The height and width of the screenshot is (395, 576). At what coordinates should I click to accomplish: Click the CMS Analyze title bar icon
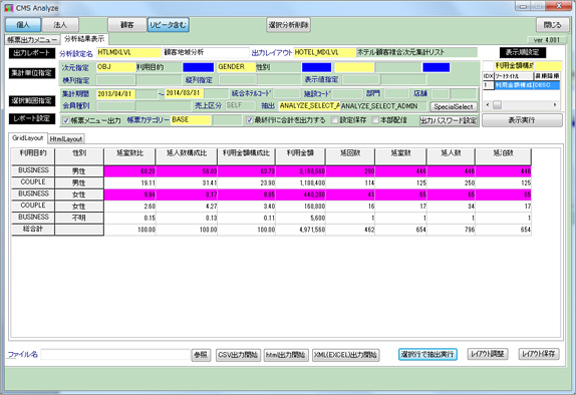click(9, 8)
